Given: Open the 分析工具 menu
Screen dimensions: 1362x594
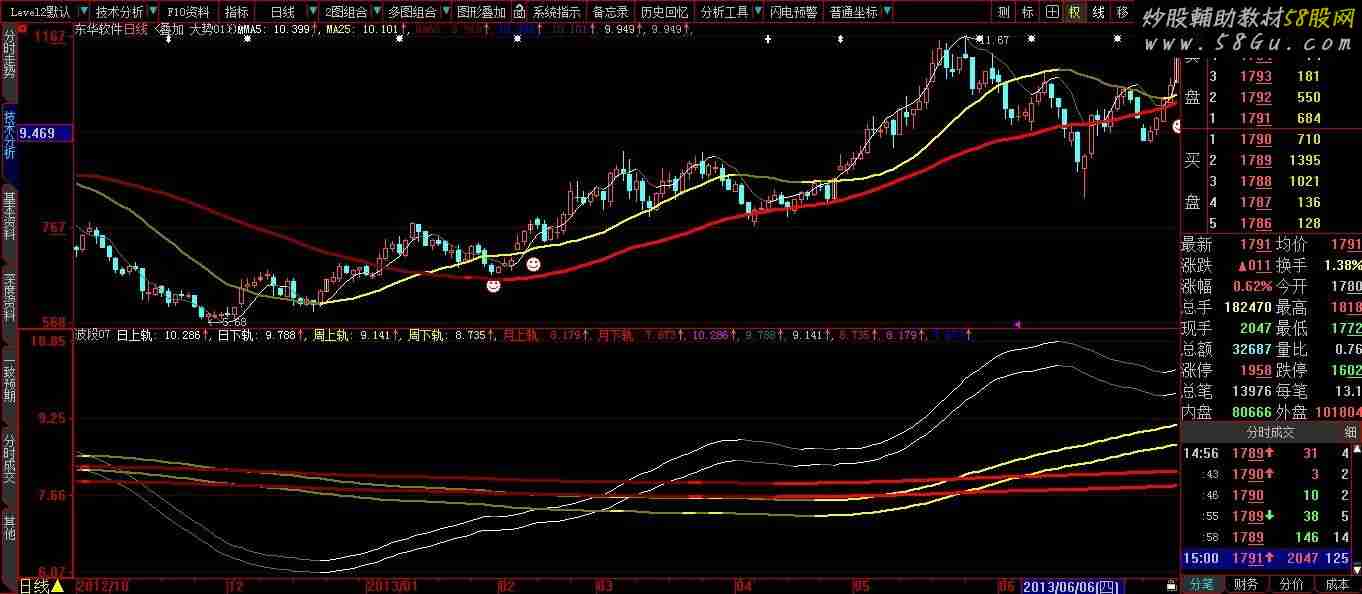Looking at the screenshot, I should [x=725, y=12].
